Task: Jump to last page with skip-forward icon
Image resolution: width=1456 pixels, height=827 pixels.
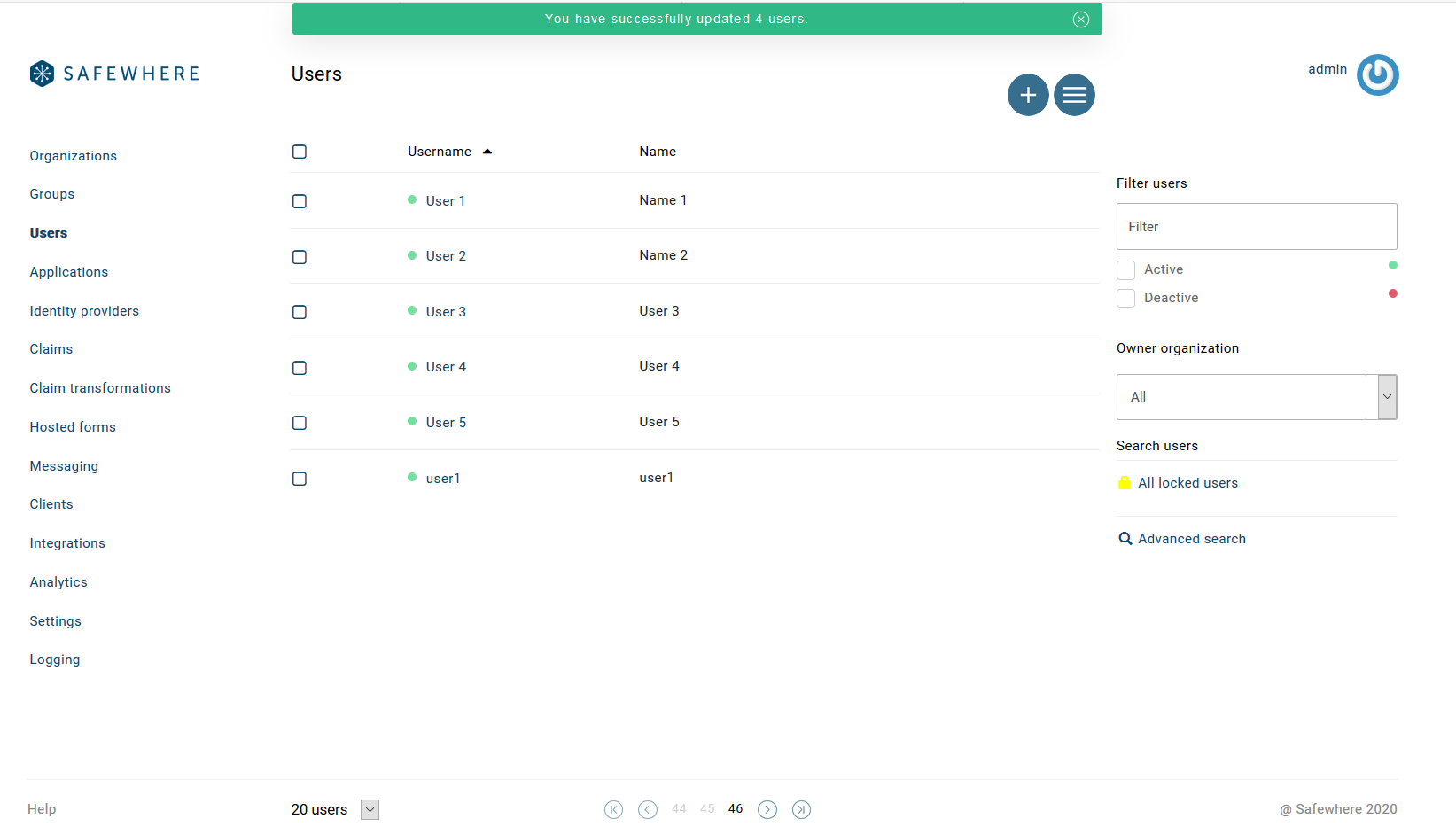Action: tap(801, 809)
